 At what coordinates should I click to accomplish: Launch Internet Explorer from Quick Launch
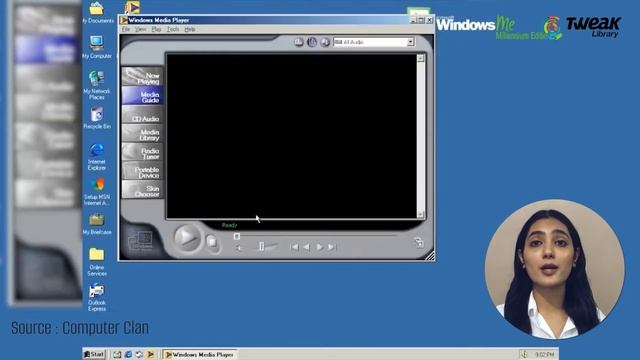click(x=128, y=354)
